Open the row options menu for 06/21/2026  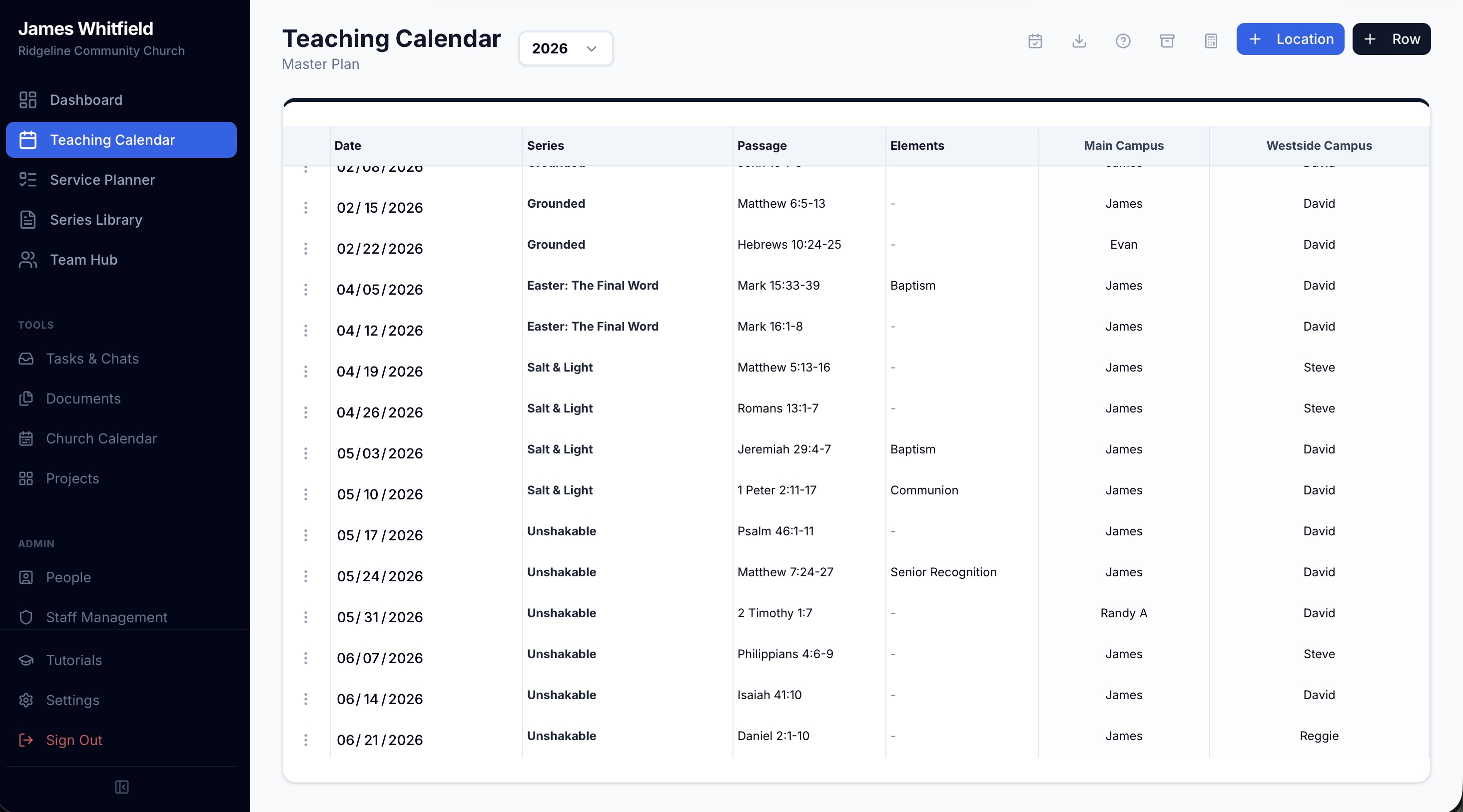[x=307, y=741]
